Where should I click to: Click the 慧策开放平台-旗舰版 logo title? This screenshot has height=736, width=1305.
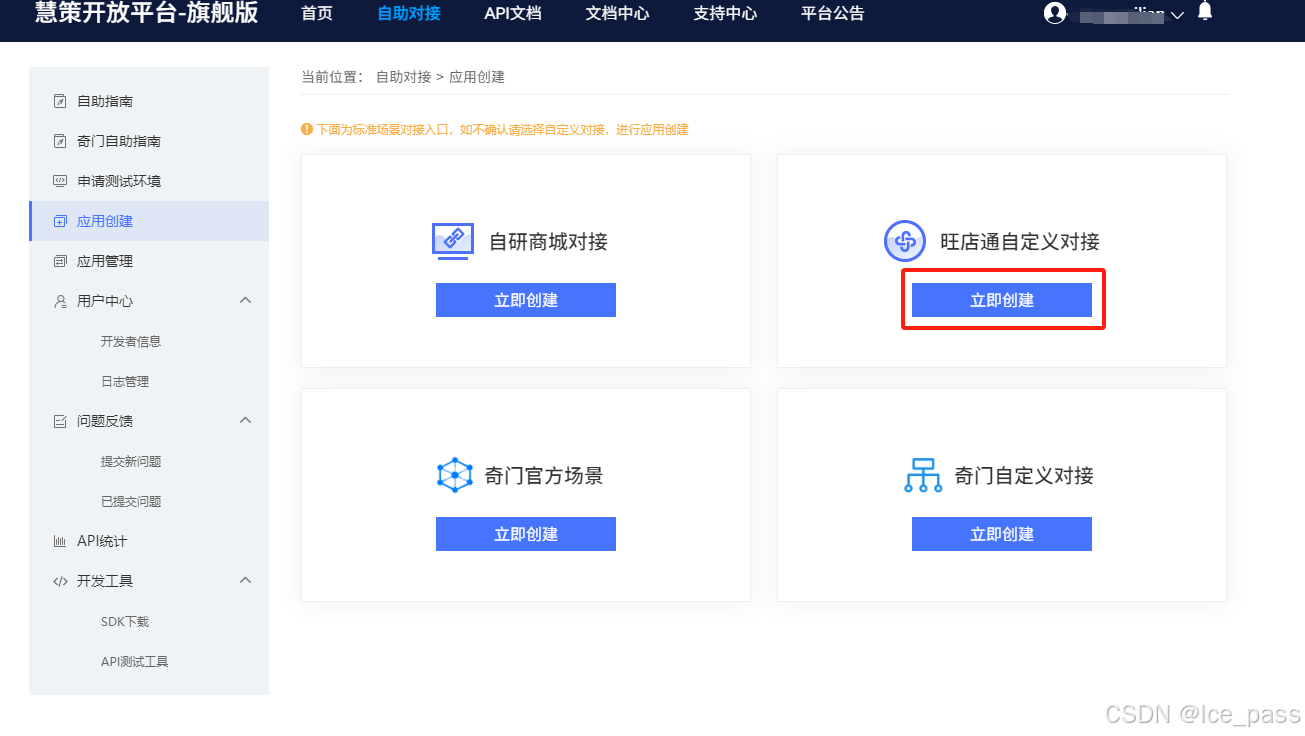pos(147,12)
